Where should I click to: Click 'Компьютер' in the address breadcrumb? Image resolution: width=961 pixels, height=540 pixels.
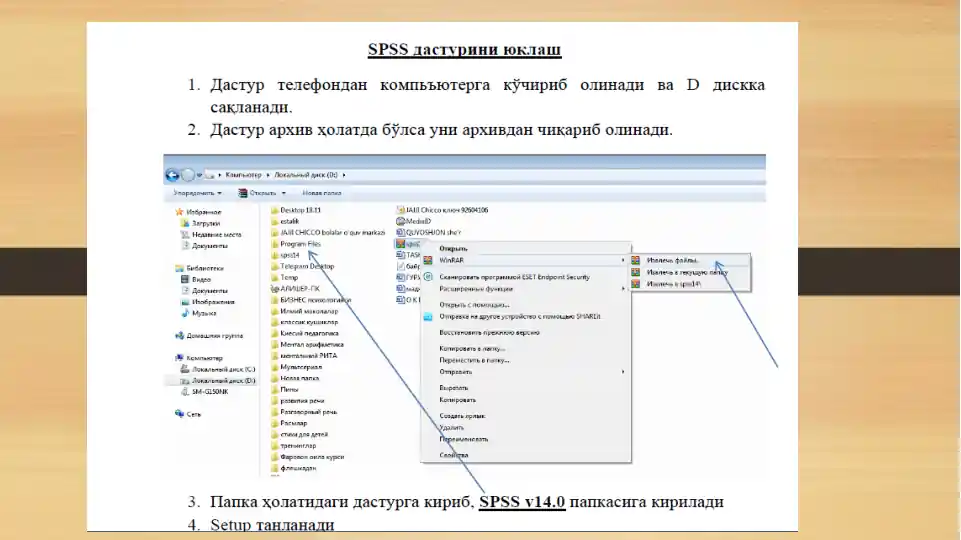(x=243, y=175)
